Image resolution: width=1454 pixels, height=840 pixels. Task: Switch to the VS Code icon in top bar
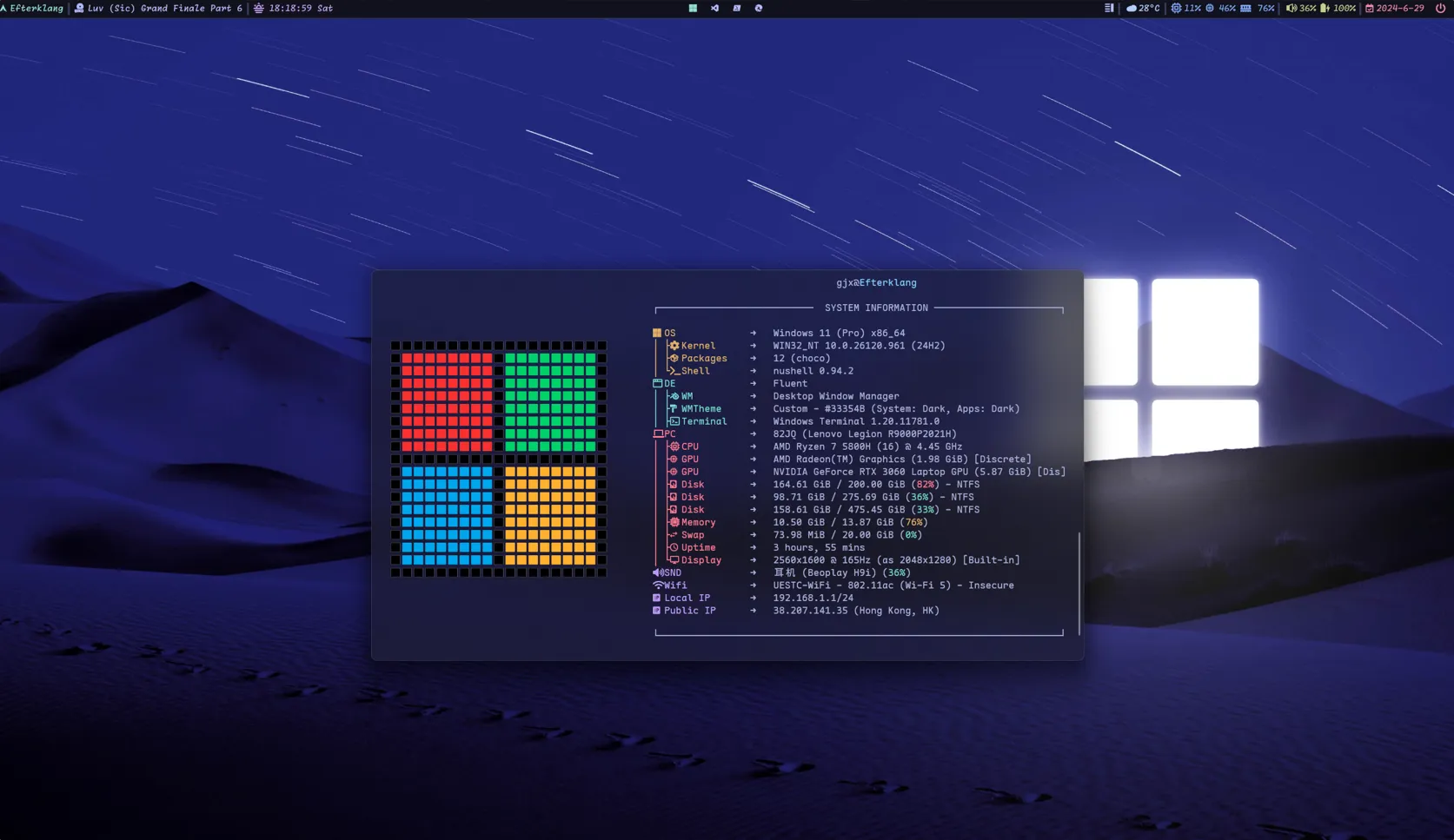[714, 8]
